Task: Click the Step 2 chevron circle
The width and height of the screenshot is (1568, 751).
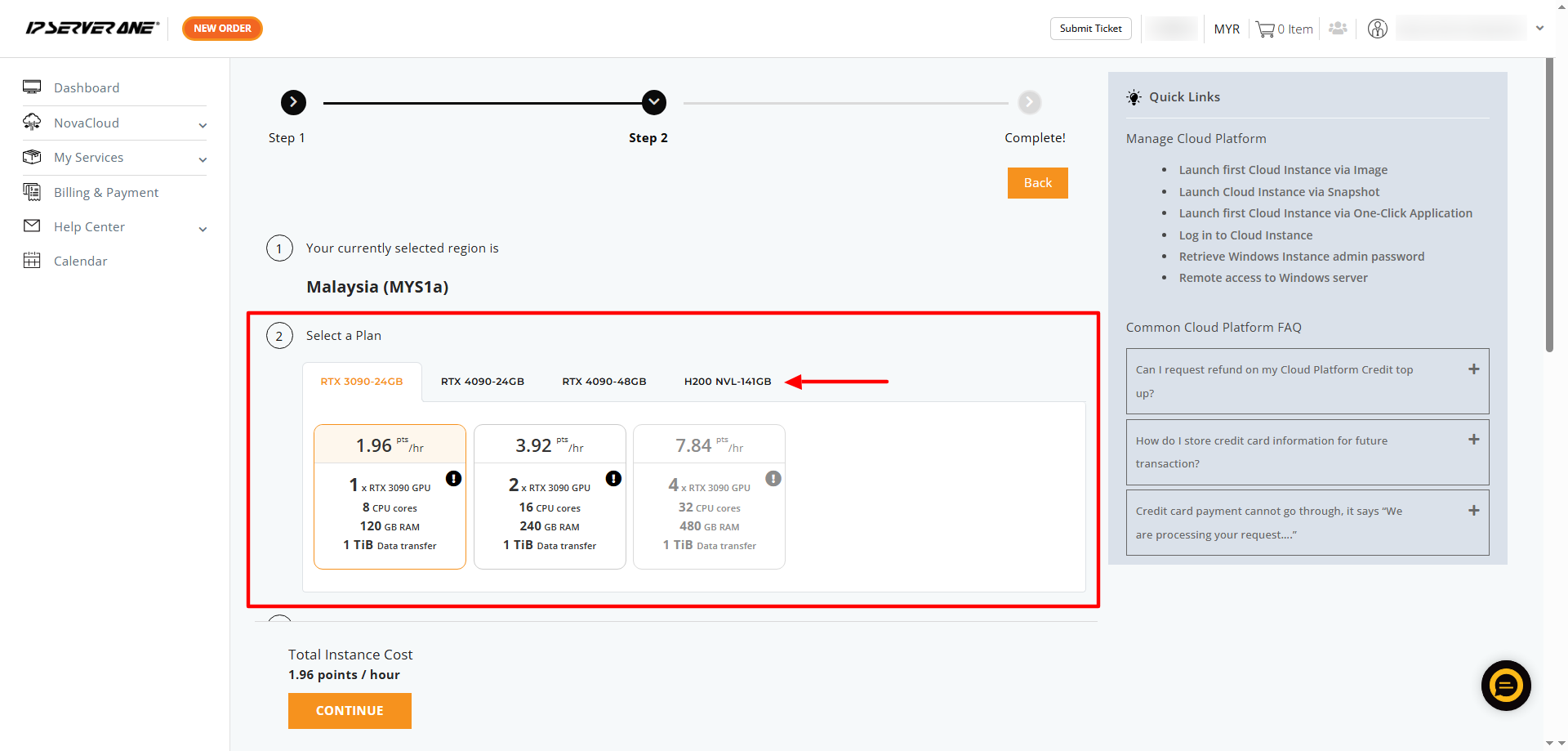Action: point(653,102)
